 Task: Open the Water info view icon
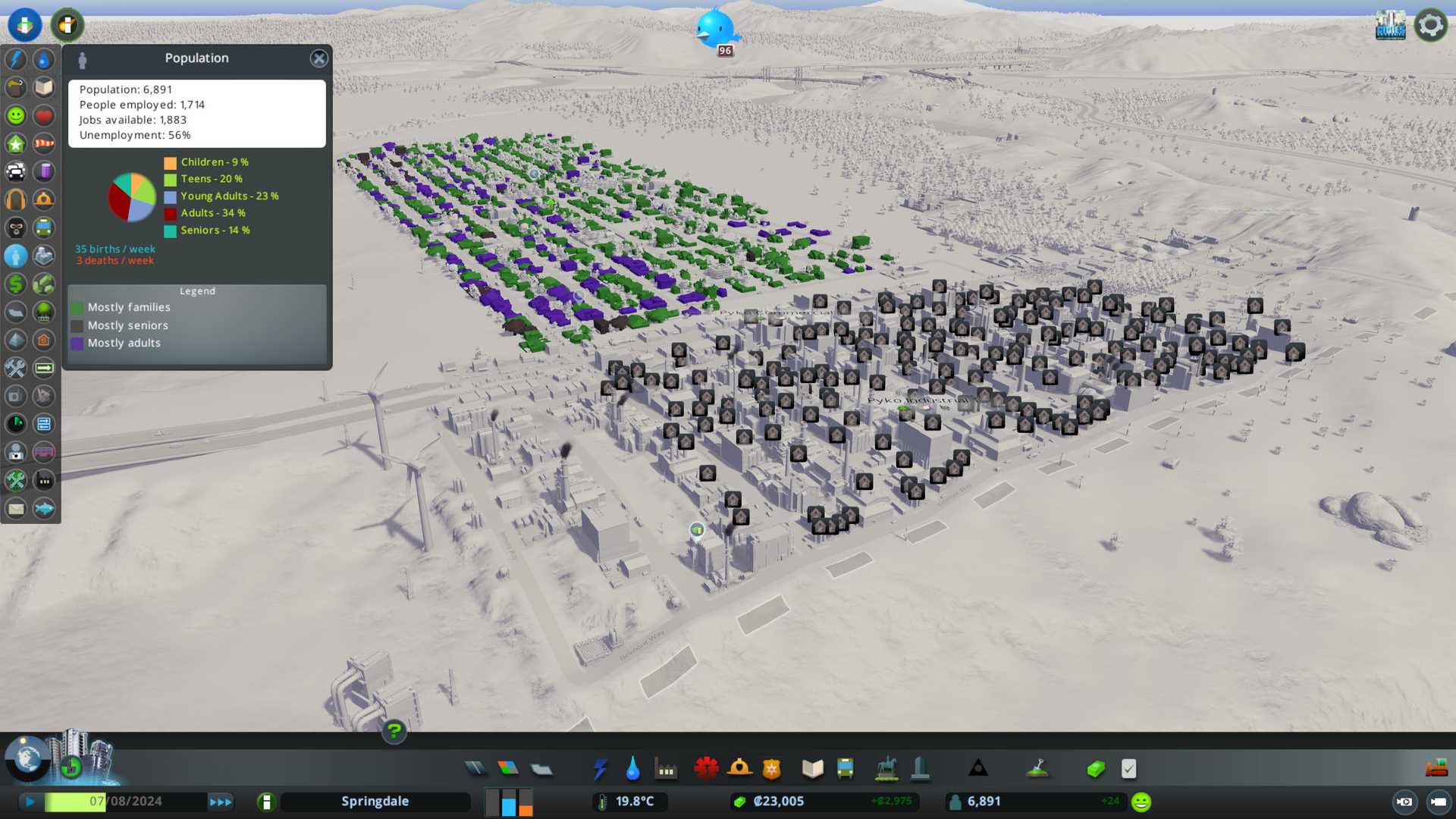pyautogui.click(x=44, y=60)
